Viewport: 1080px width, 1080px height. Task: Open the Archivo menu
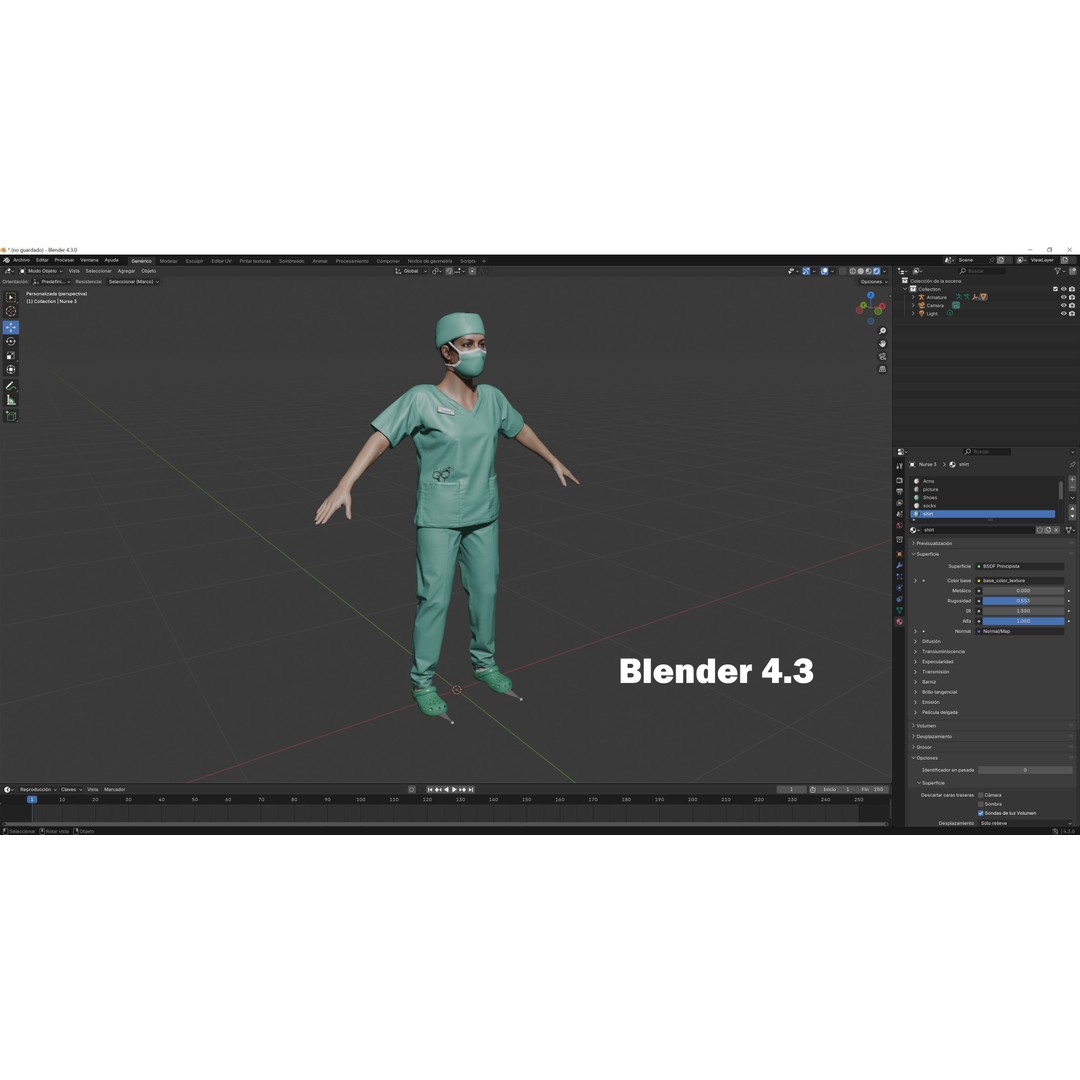tap(21, 260)
